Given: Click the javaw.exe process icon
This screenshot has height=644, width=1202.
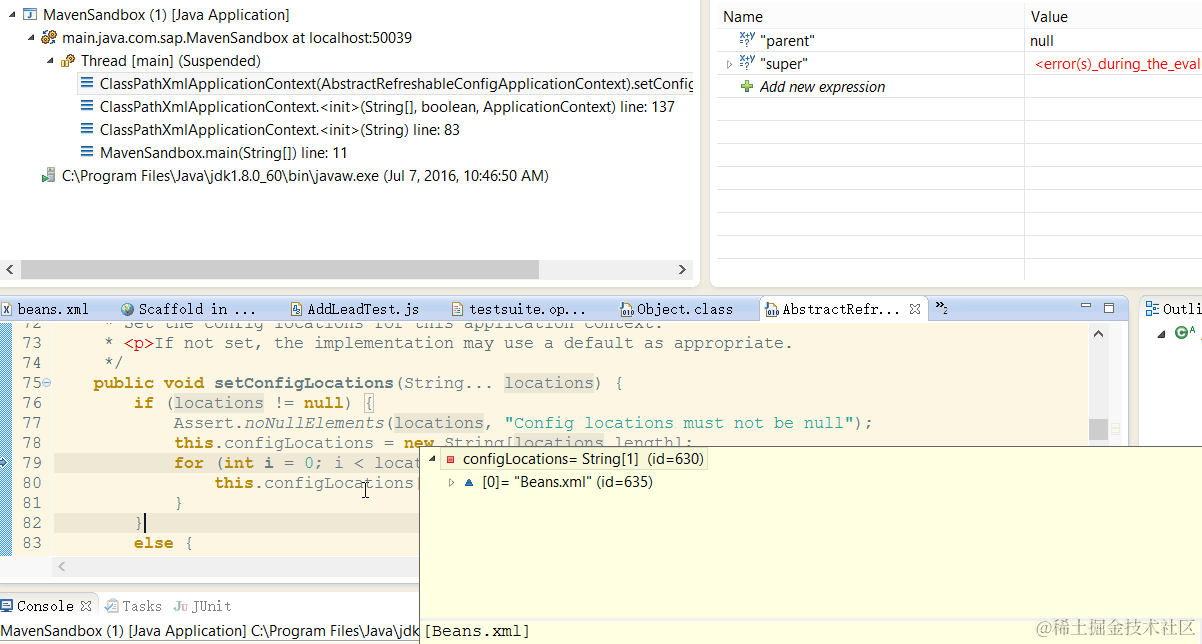Looking at the screenshot, I should (49, 176).
